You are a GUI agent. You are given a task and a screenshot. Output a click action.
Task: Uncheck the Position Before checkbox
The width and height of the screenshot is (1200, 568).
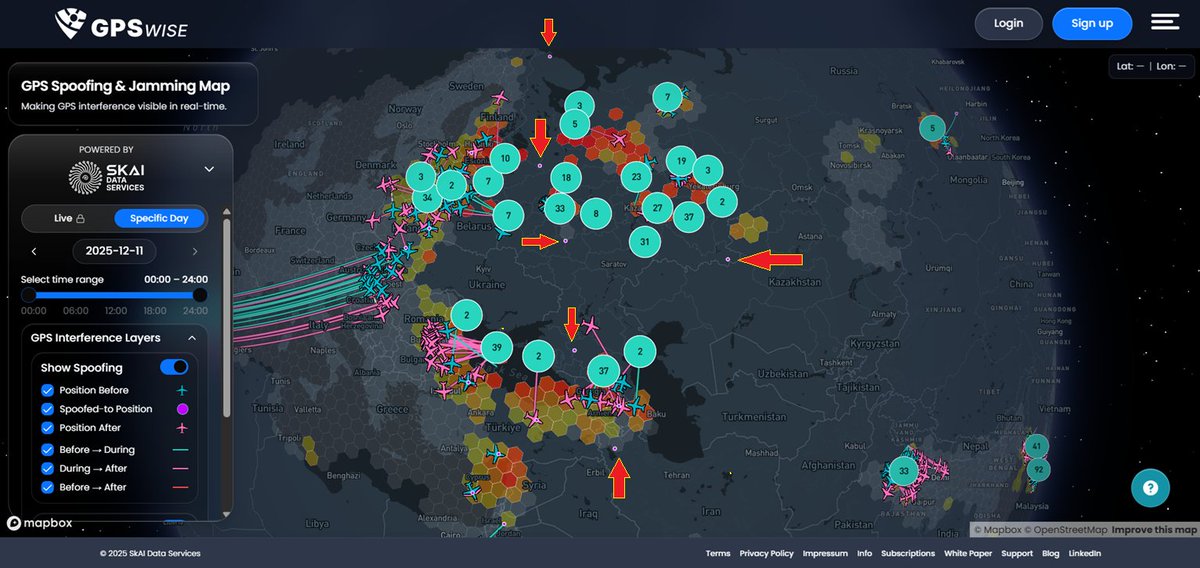(x=47, y=390)
